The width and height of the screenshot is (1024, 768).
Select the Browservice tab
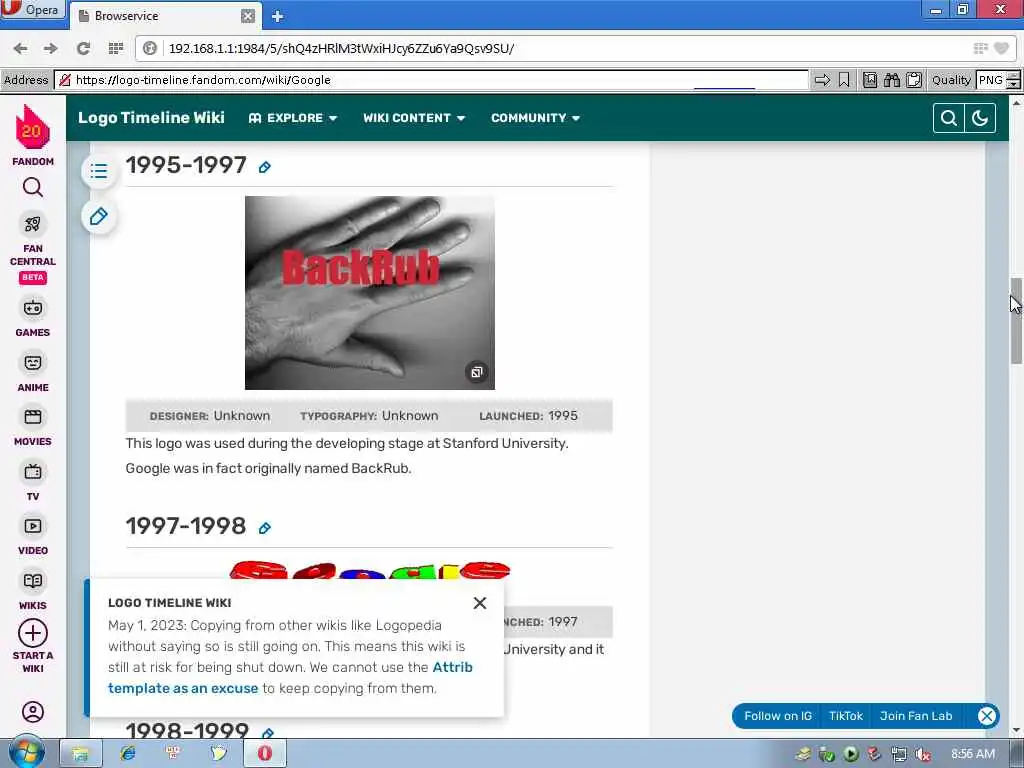(164, 16)
